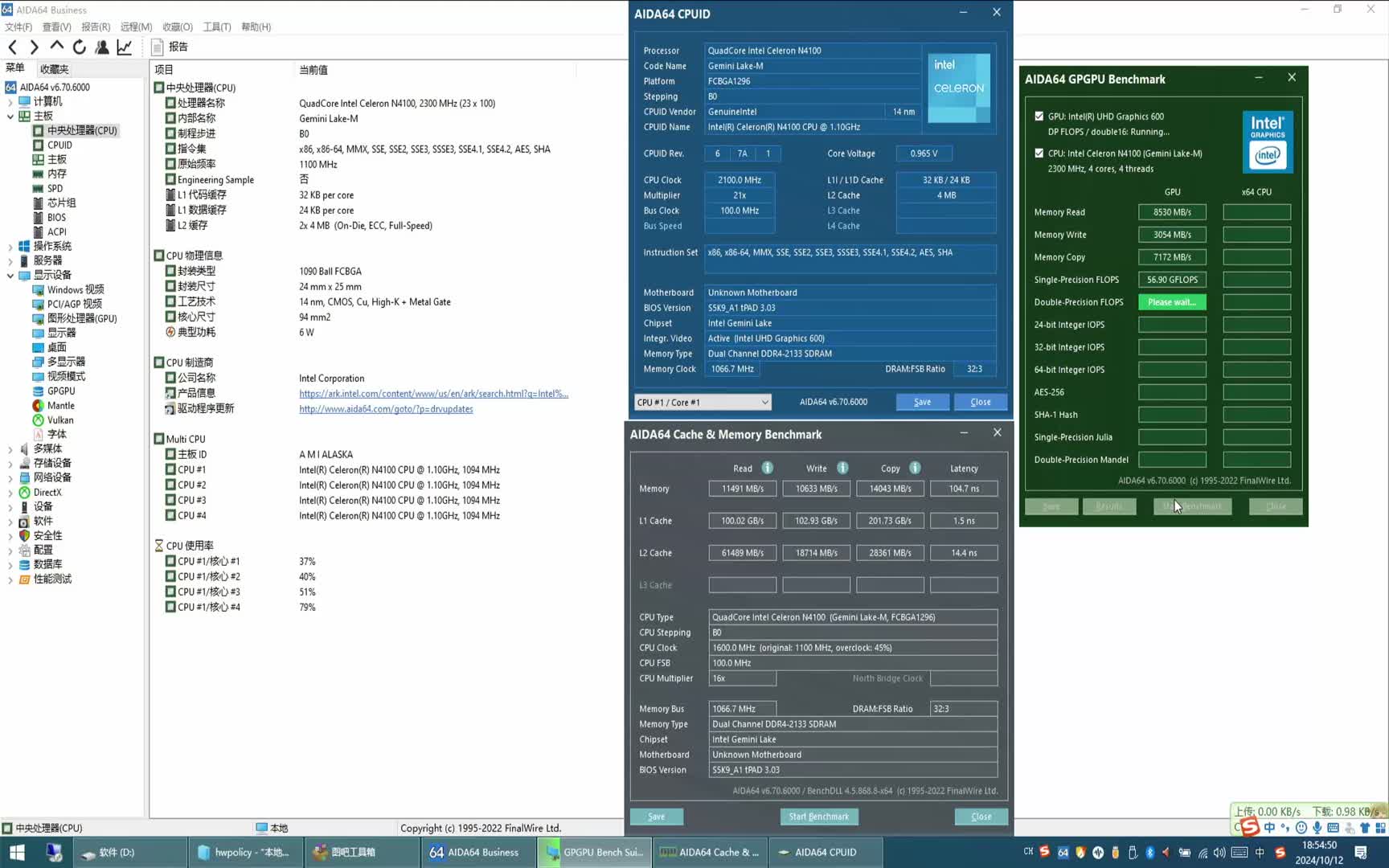Click Start Benchmark in Cache & Memory window
The image size is (1389, 868).
point(818,817)
